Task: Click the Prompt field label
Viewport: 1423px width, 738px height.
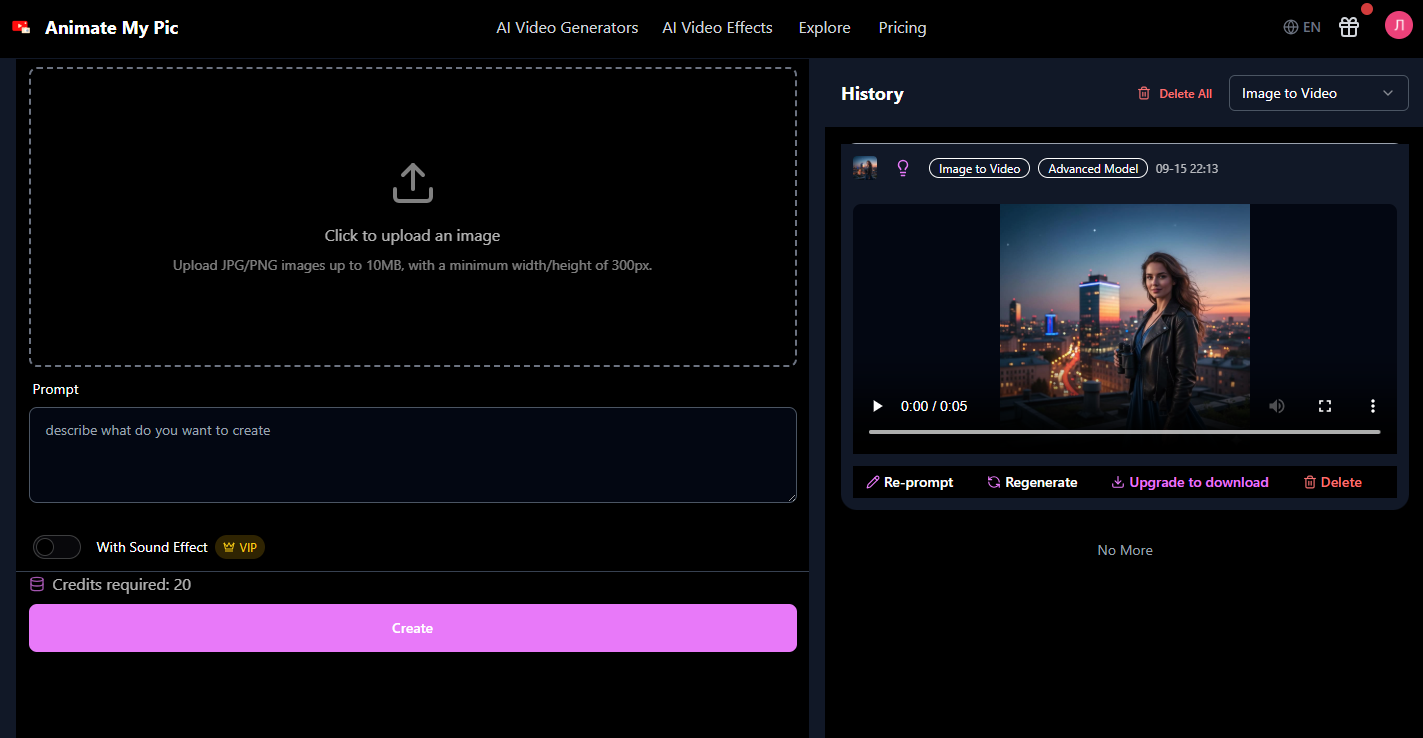Action: [x=56, y=389]
